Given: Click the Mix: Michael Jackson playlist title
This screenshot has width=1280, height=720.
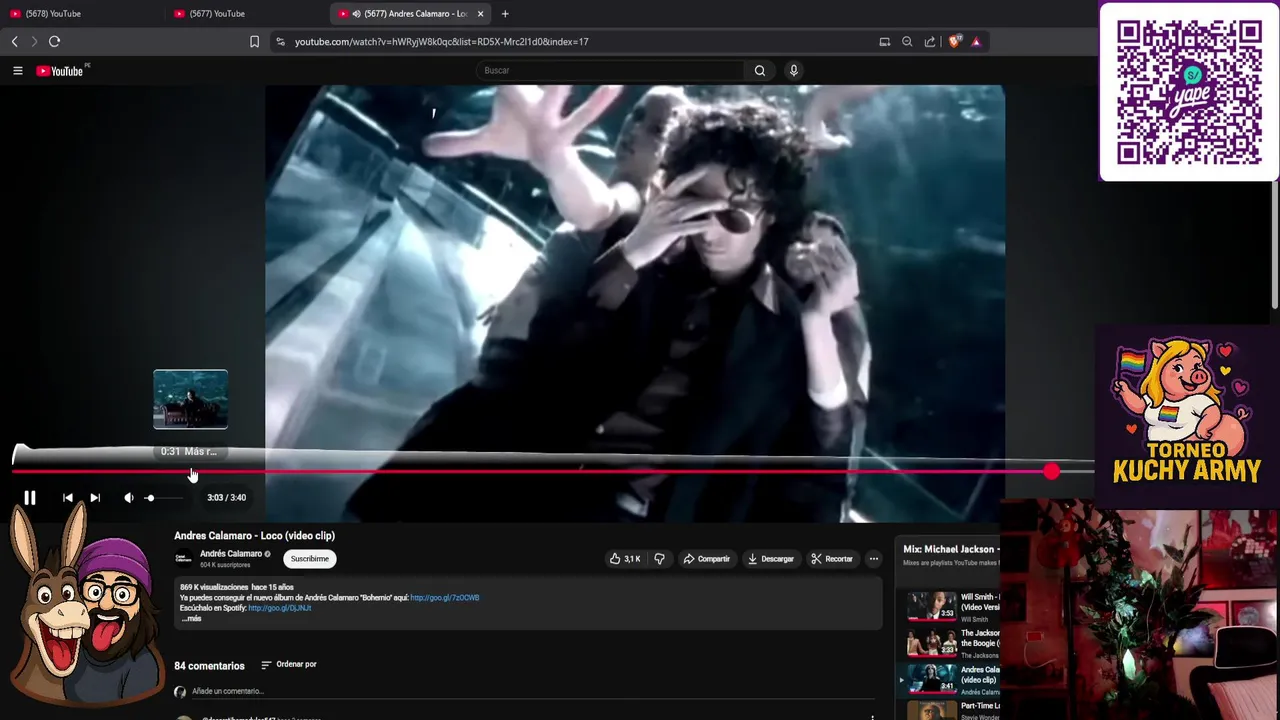Looking at the screenshot, I should click(x=950, y=549).
